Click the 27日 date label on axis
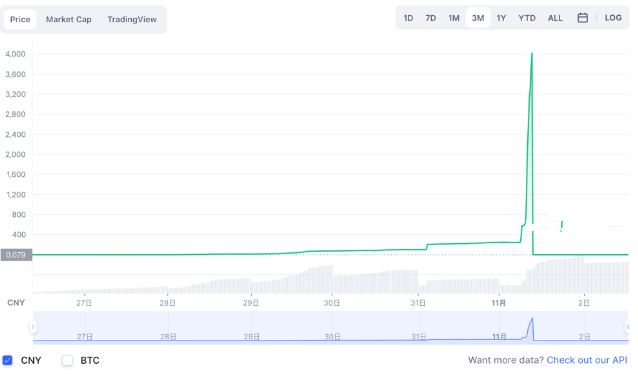The image size is (638, 374). tap(84, 303)
